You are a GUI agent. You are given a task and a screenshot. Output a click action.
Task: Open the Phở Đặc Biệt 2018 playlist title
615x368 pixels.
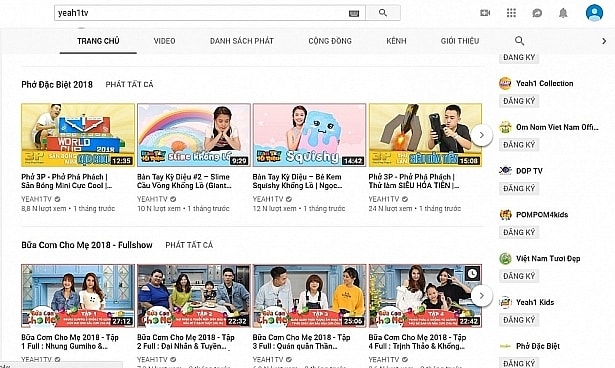[57, 84]
